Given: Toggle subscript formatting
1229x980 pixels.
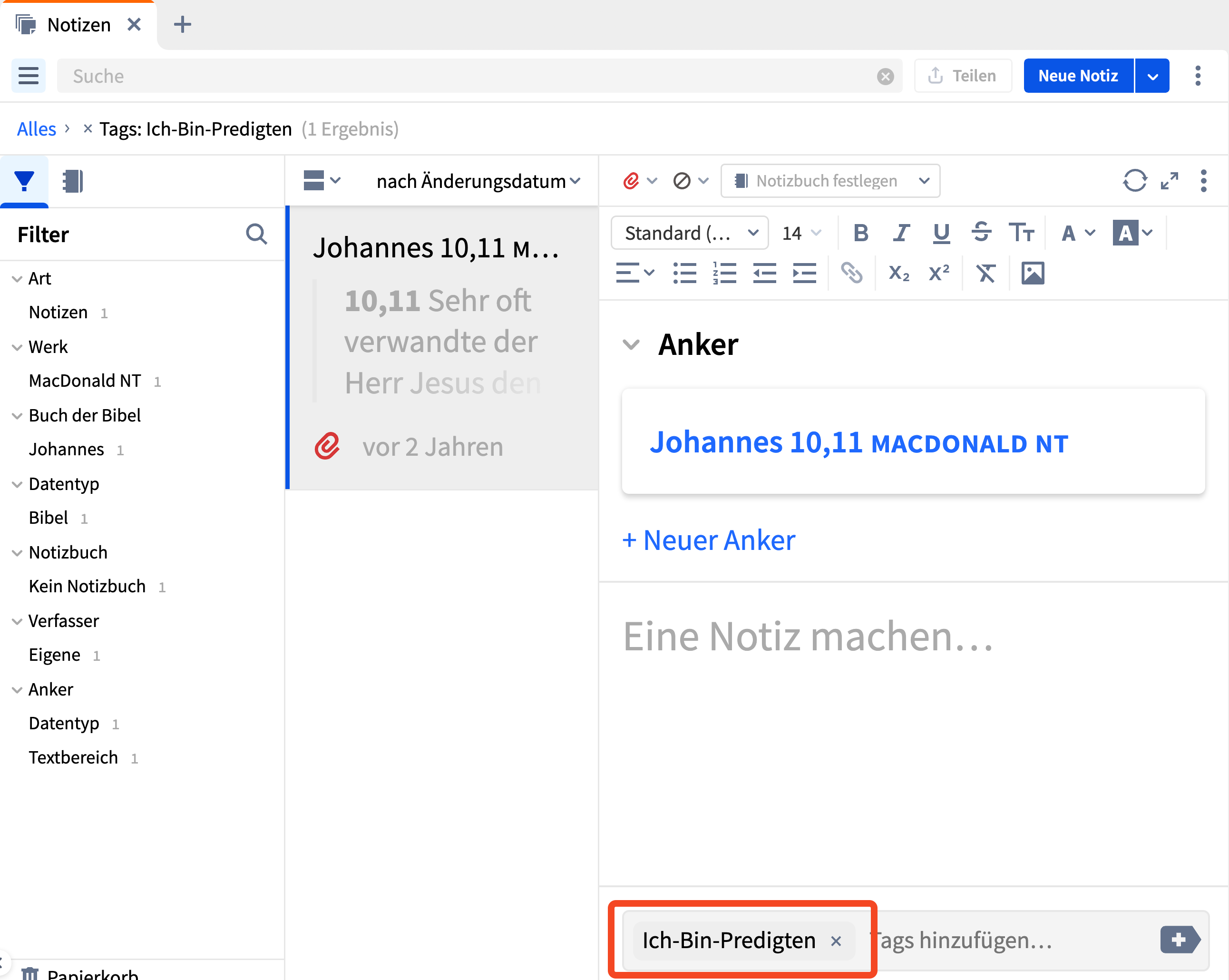Looking at the screenshot, I should 899,273.
